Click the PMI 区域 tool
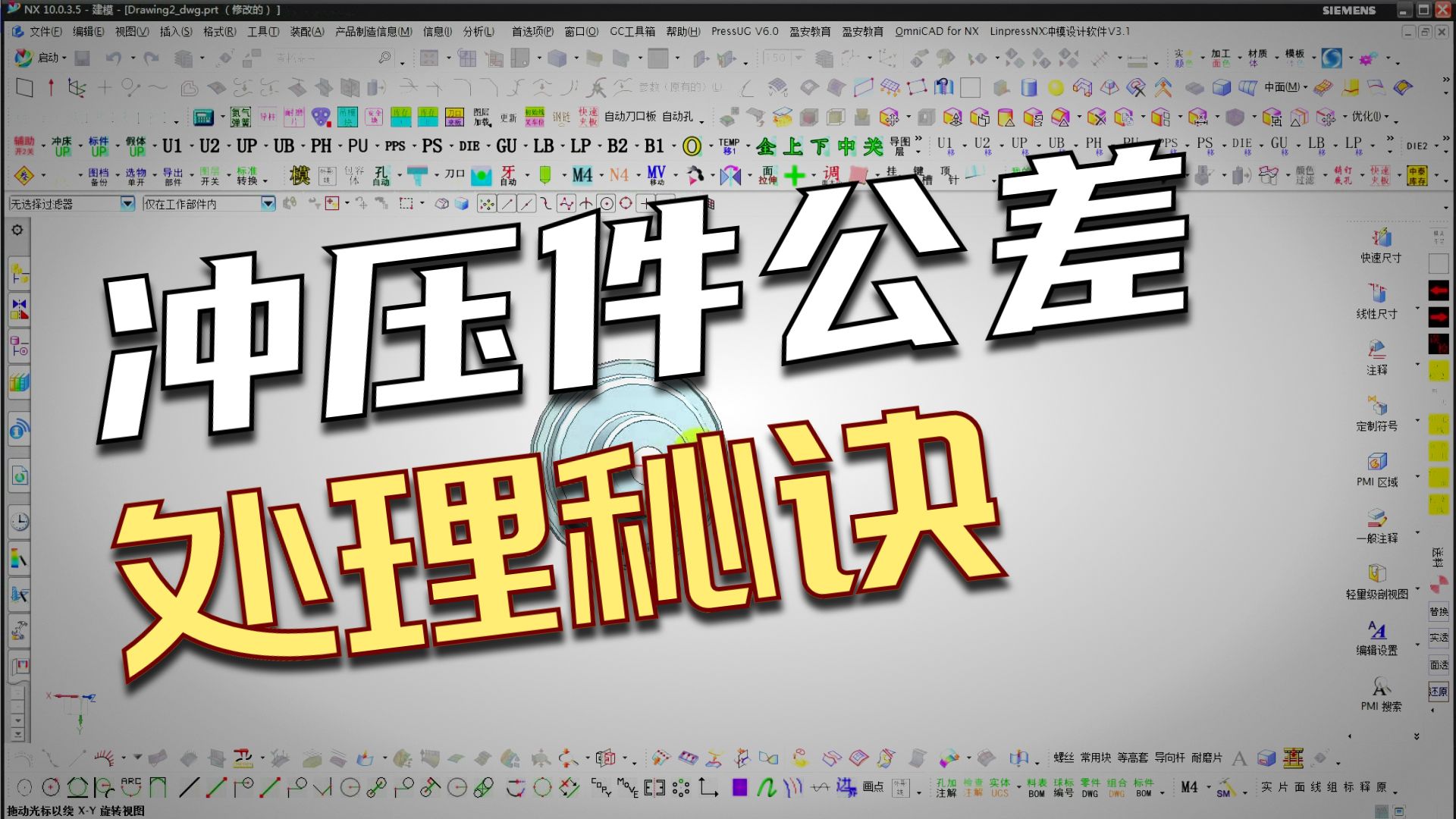1456x819 pixels. tap(1376, 470)
